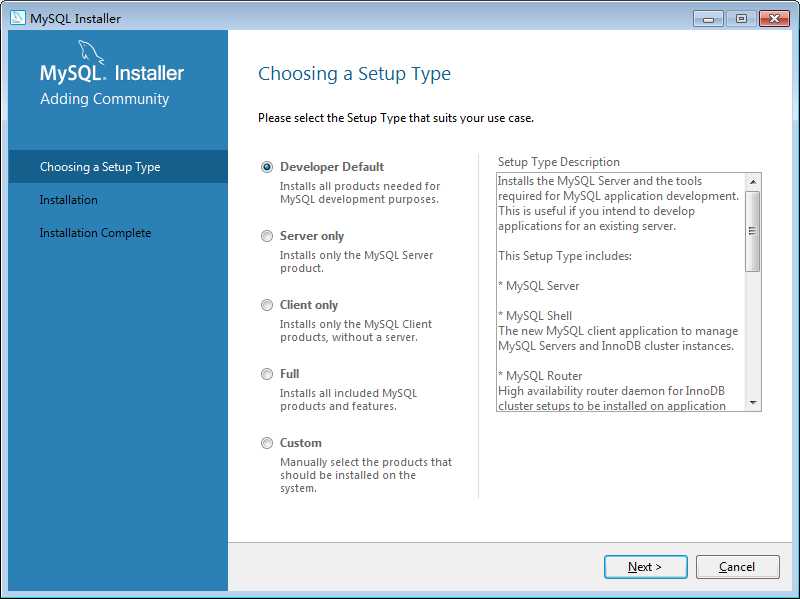
Task: Click the Cancel button
Action: point(737,567)
